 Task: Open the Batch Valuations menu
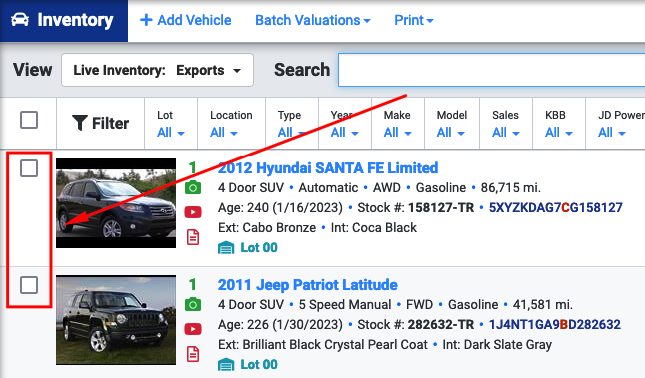coord(313,20)
